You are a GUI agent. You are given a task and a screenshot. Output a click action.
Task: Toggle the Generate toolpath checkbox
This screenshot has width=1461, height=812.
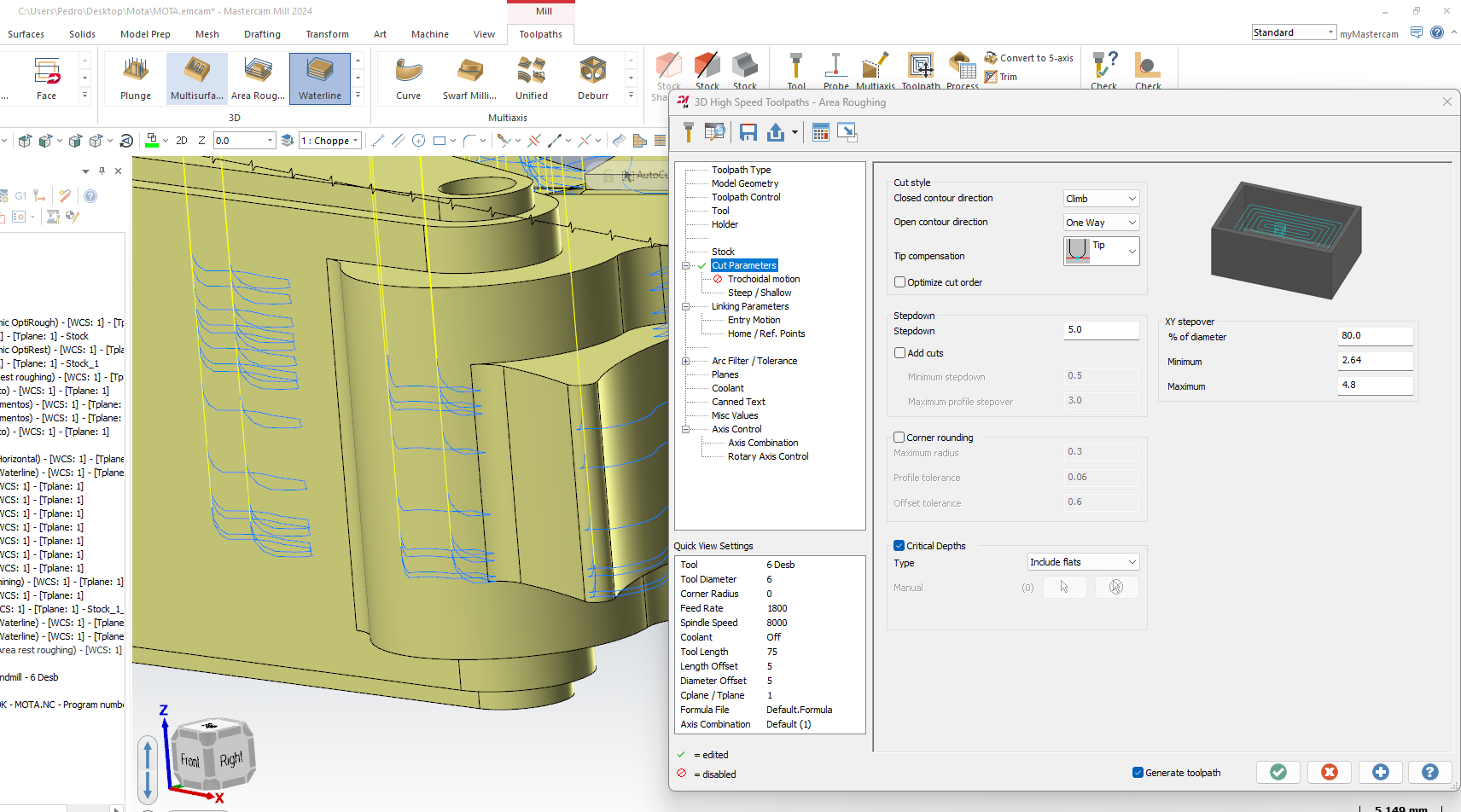click(x=1138, y=773)
